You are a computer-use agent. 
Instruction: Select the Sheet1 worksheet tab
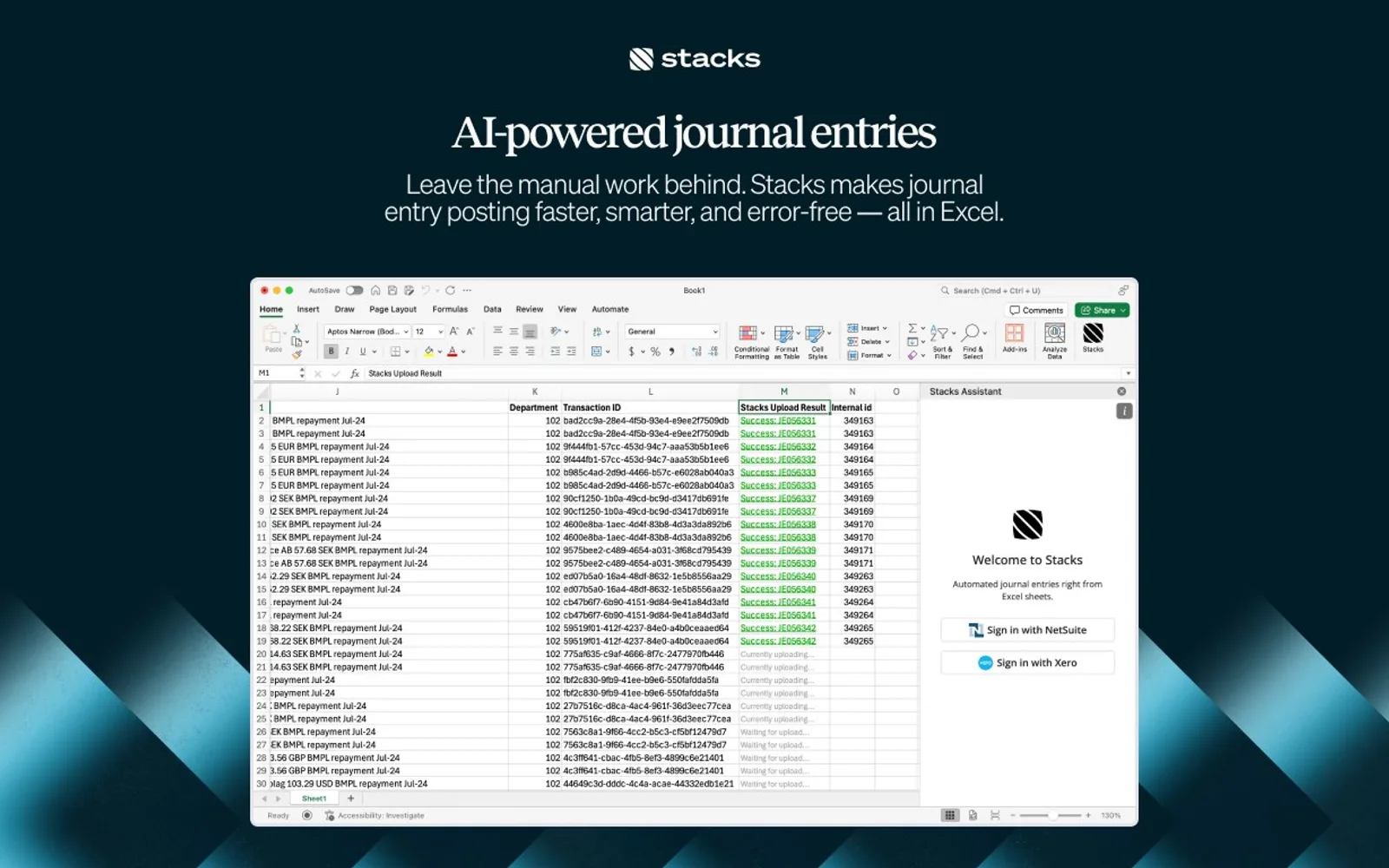click(314, 799)
